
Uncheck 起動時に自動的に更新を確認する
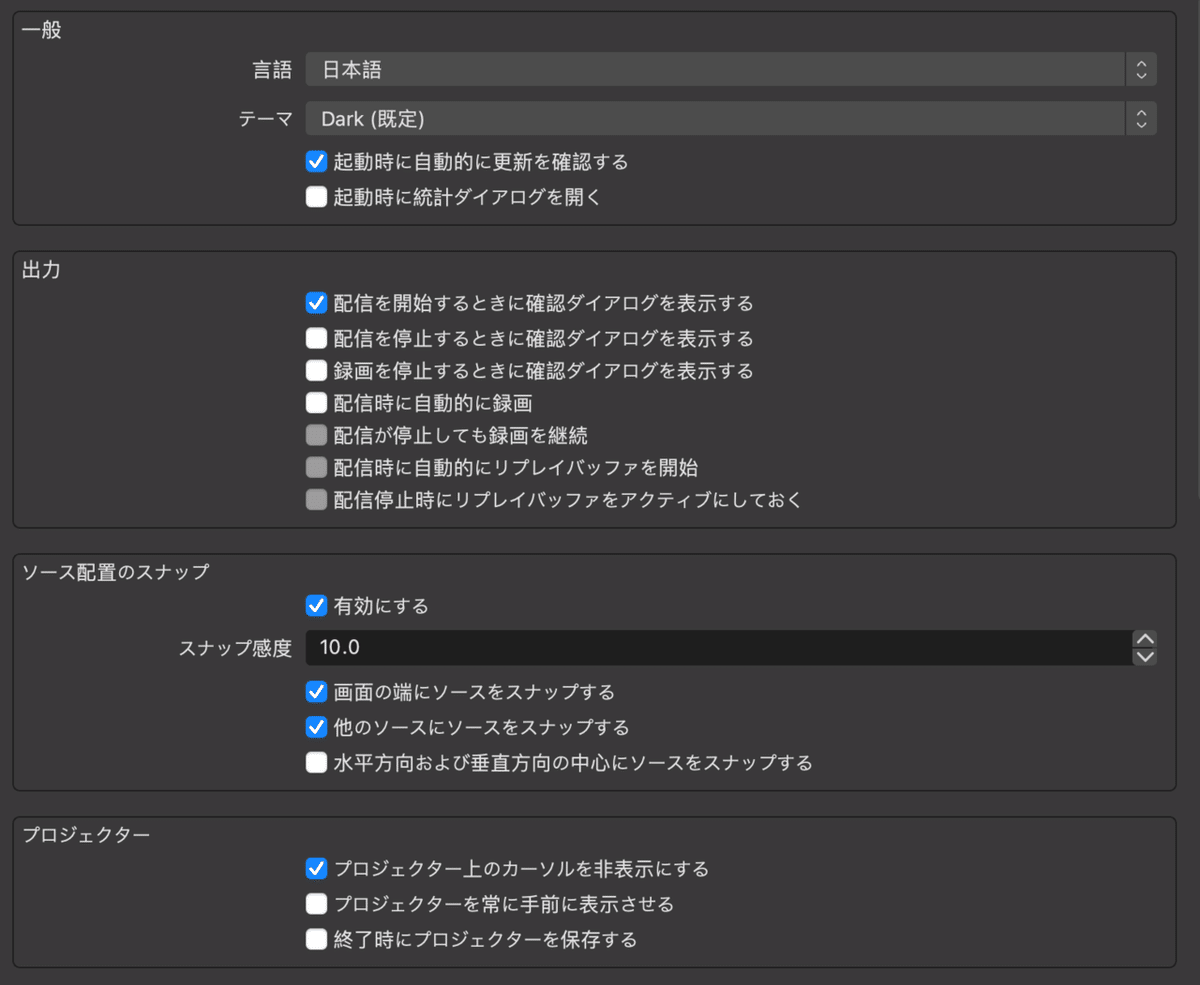317,161
